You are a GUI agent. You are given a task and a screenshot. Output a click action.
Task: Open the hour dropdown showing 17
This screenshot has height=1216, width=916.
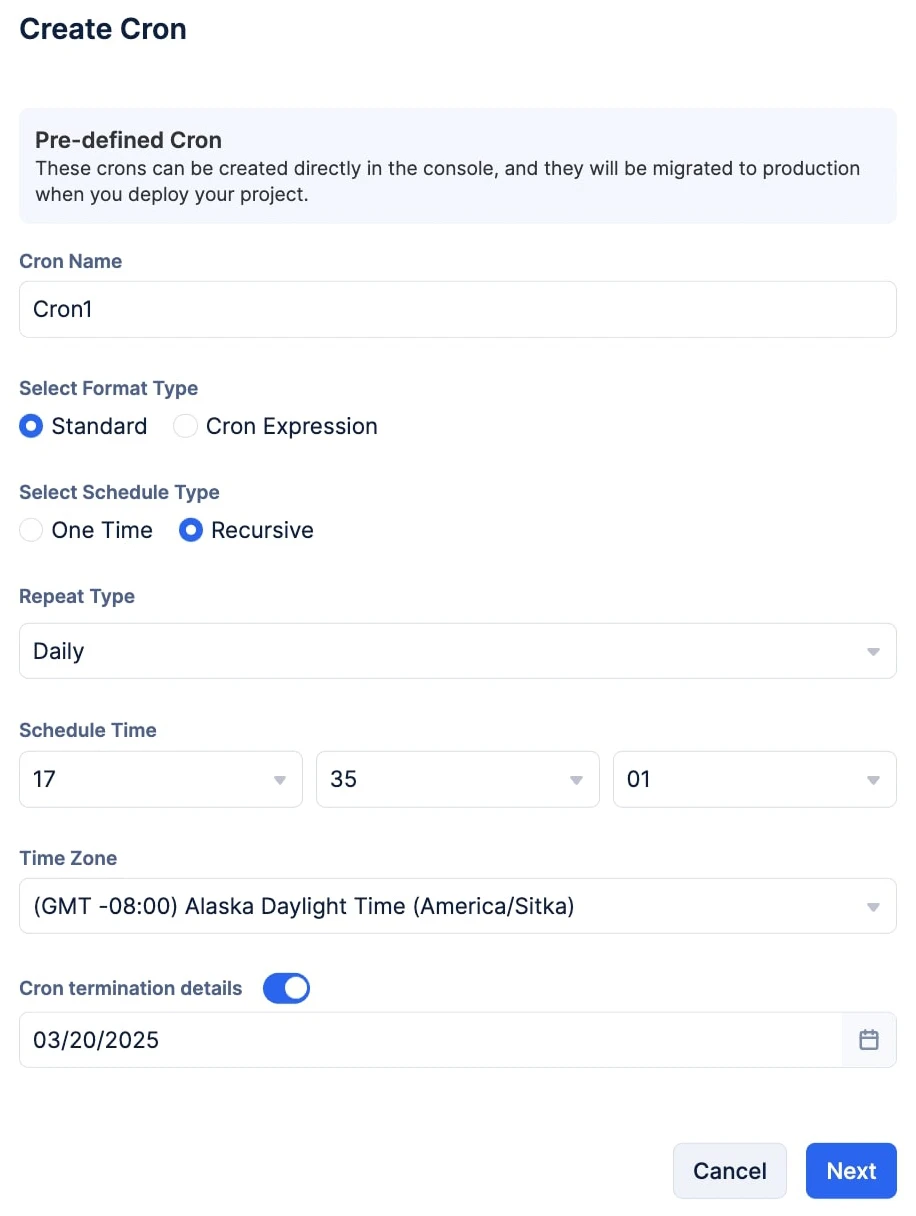pyautogui.click(x=161, y=779)
